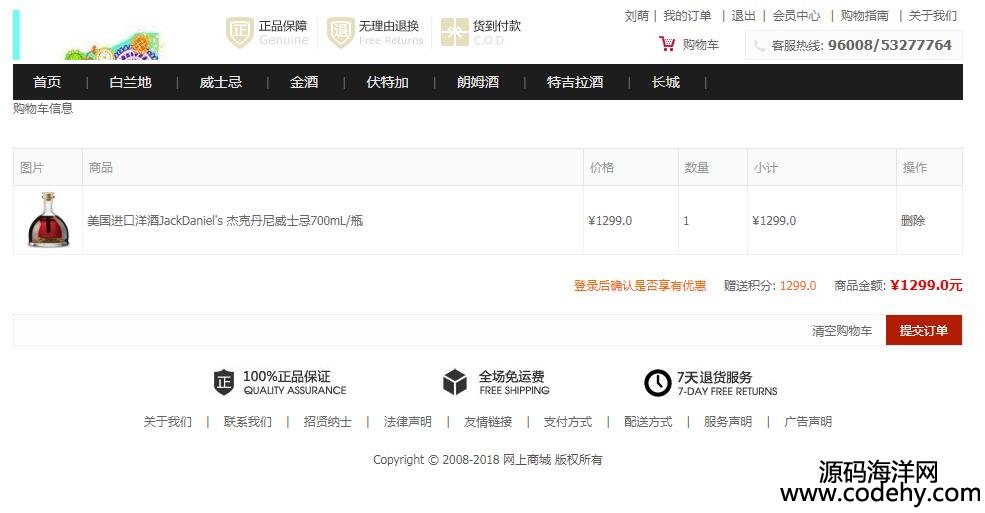The height and width of the screenshot is (513, 985).
Task: Open the 白兰地 category
Action: pyautogui.click(x=131, y=82)
